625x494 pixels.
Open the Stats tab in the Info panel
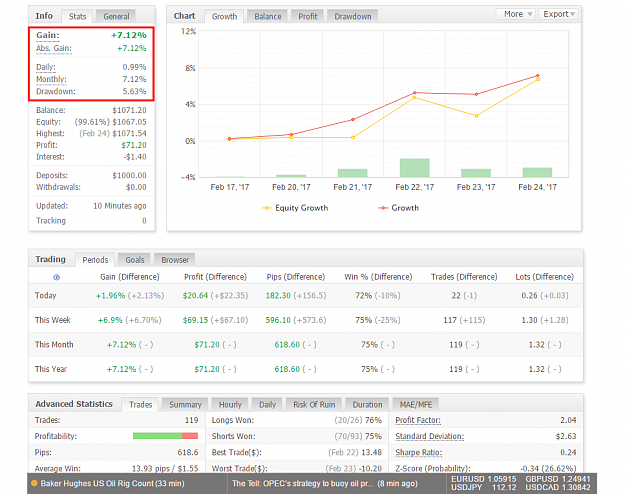pos(77,16)
